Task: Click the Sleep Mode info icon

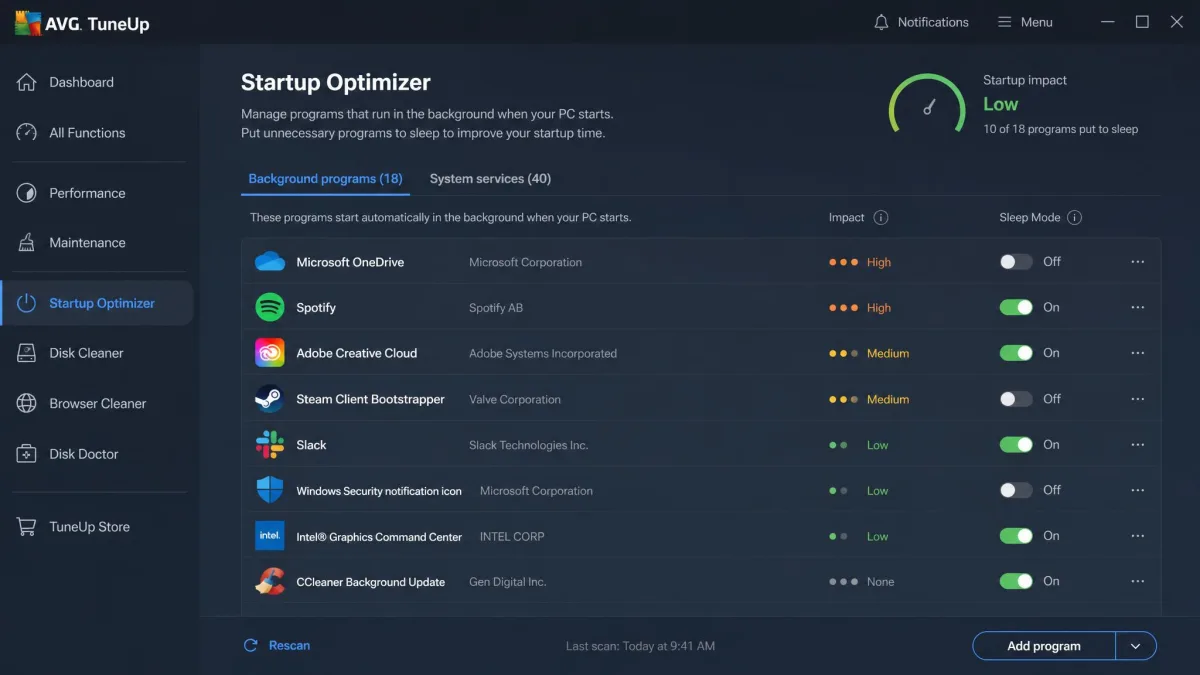Action: 1075,217
